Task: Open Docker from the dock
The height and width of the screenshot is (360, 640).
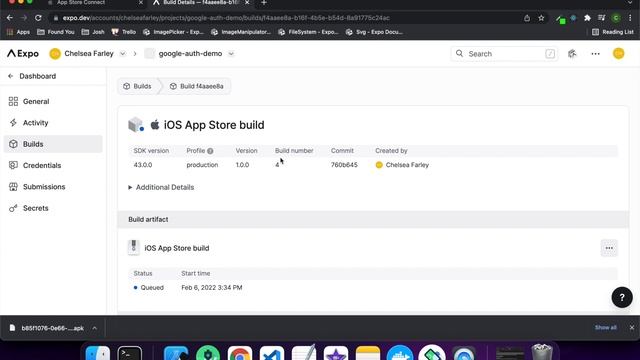Action: click(x=400, y=353)
